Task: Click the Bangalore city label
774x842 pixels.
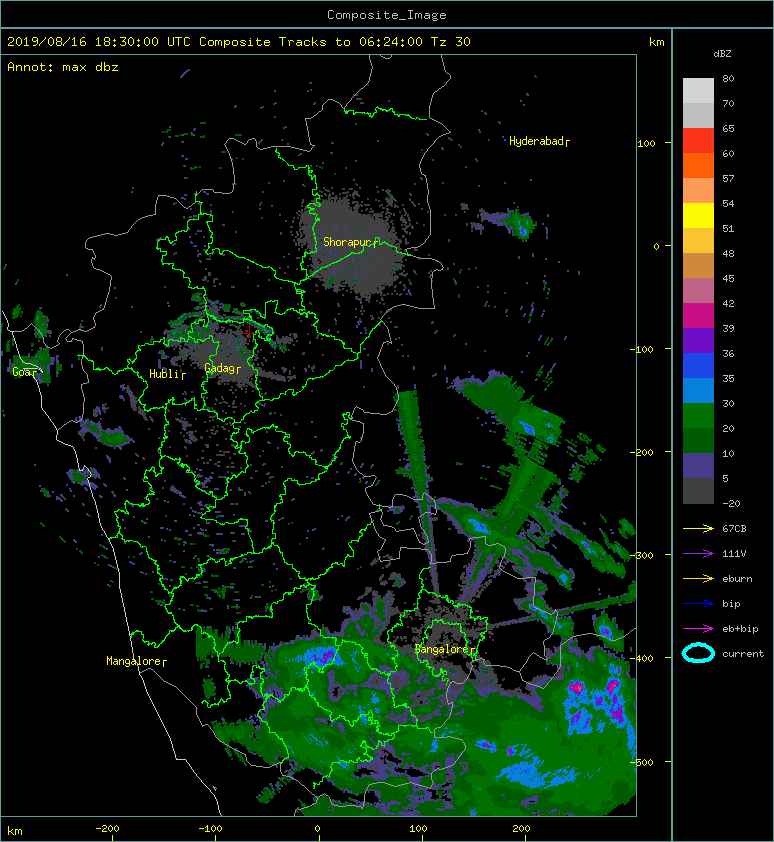Action: click(446, 649)
